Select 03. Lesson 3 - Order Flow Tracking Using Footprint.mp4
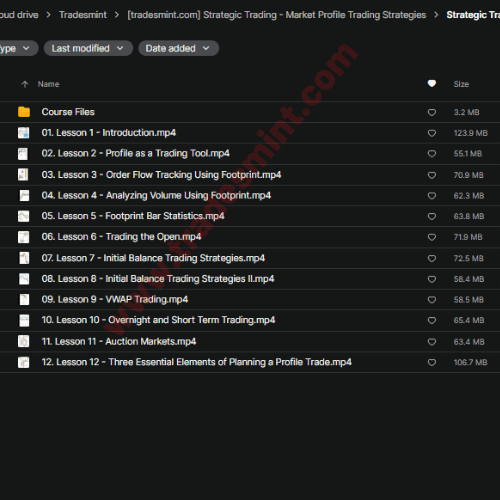This screenshot has width=500, height=500. (x=161, y=175)
